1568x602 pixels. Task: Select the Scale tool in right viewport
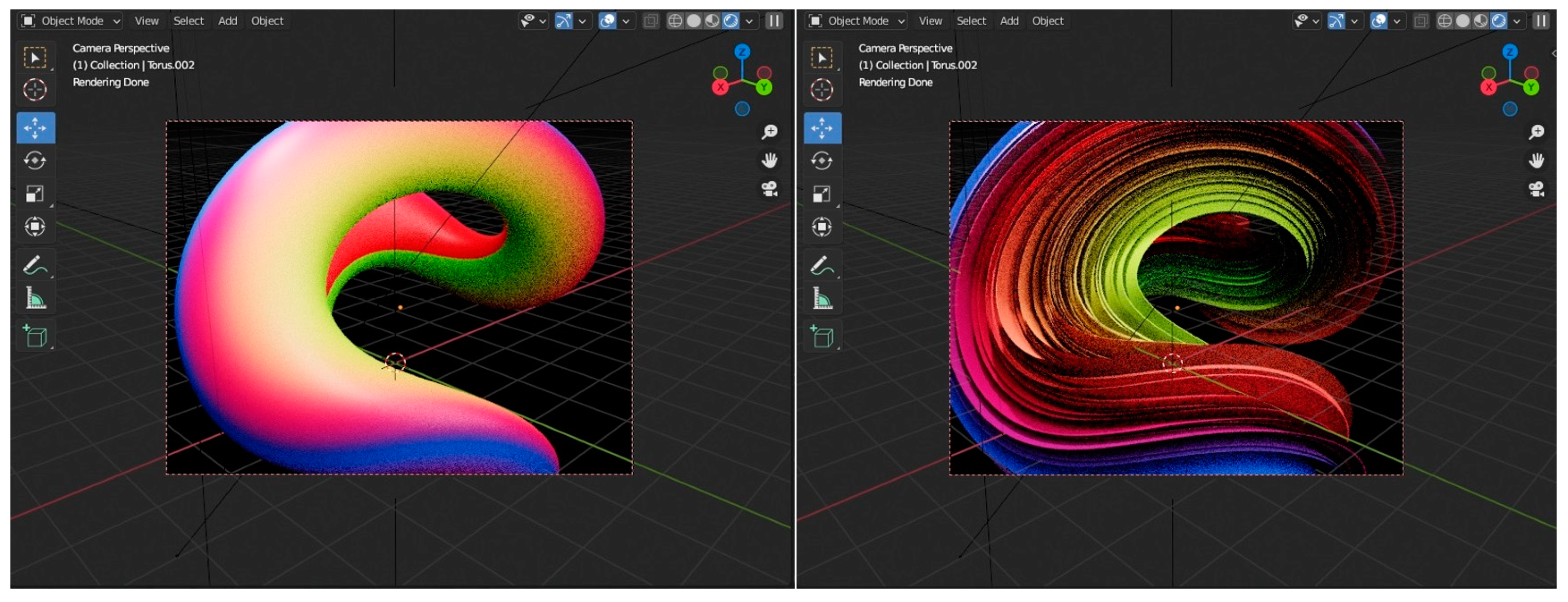[822, 194]
